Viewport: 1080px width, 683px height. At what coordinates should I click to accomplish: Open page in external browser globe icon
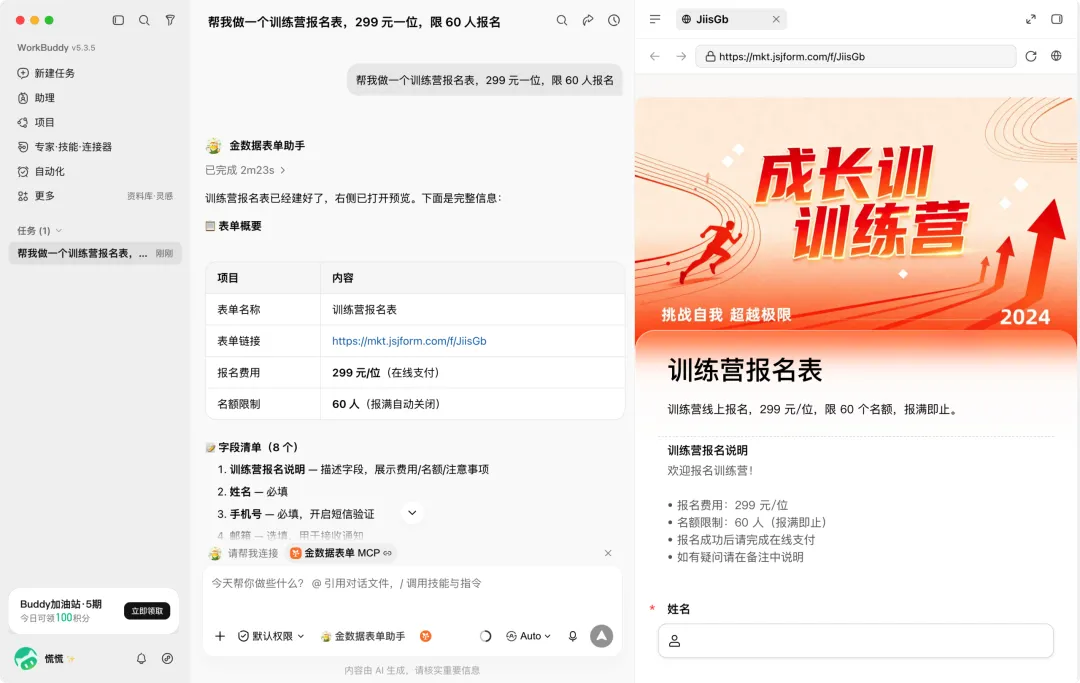pyautogui.click(x=1057, y=56)
